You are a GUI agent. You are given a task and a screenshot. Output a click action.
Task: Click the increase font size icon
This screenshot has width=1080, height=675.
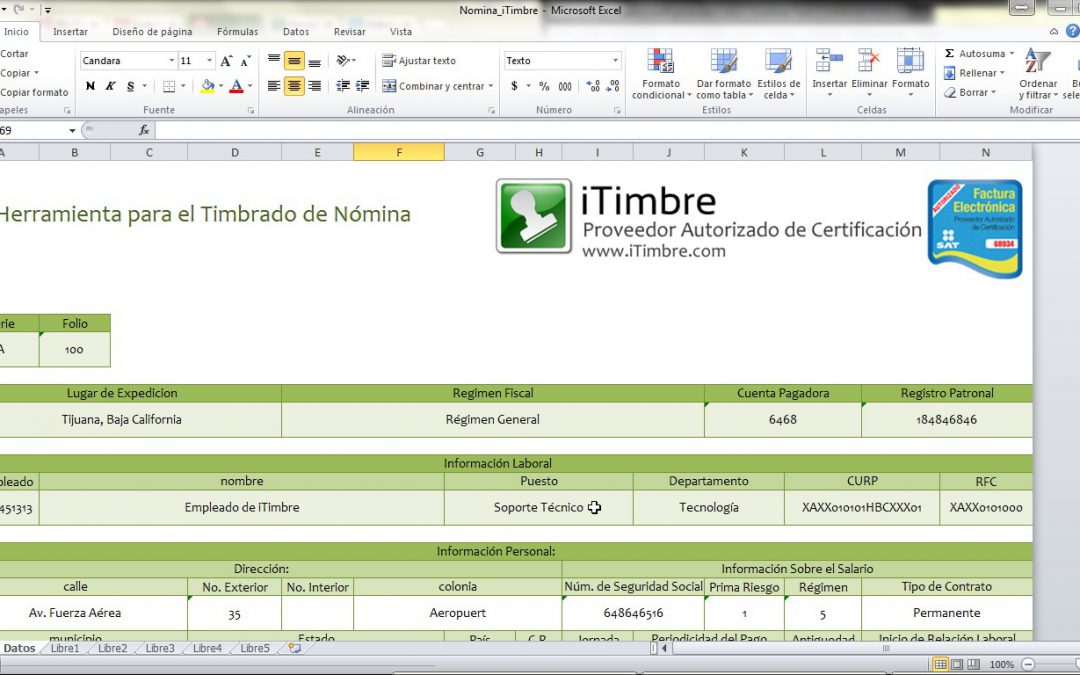[x=226, y=61]
